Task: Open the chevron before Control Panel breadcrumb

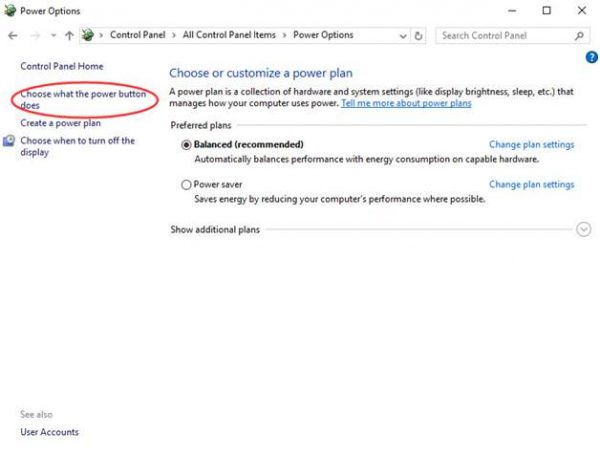Action: 101,36
